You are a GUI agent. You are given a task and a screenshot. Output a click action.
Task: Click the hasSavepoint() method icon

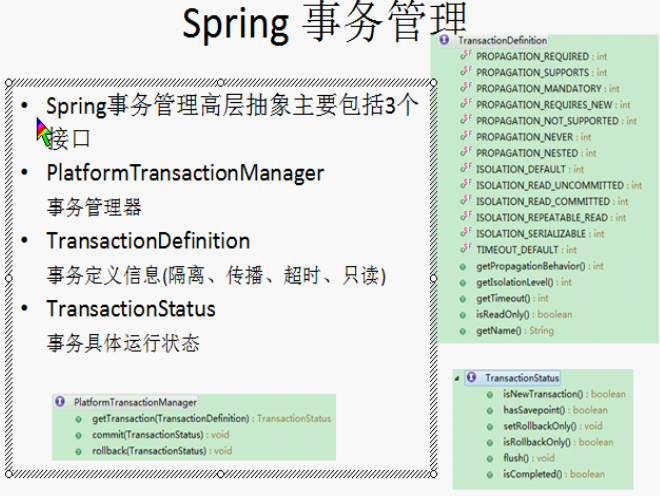pos(490,411)
